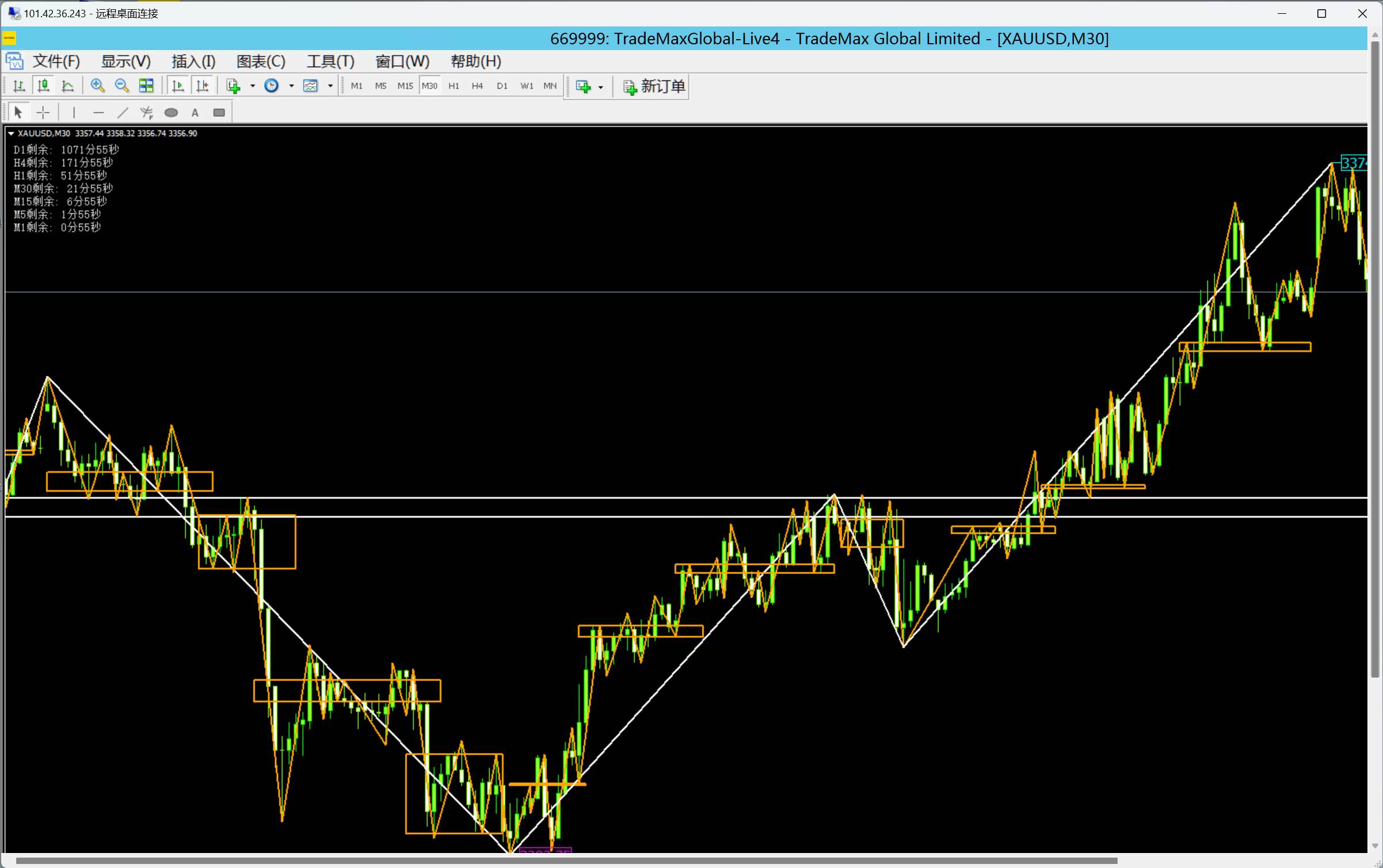The width and height of the screenshot is (1383, 868).
Task: Pick the trendline drawing tool
Action: [123, 113]
